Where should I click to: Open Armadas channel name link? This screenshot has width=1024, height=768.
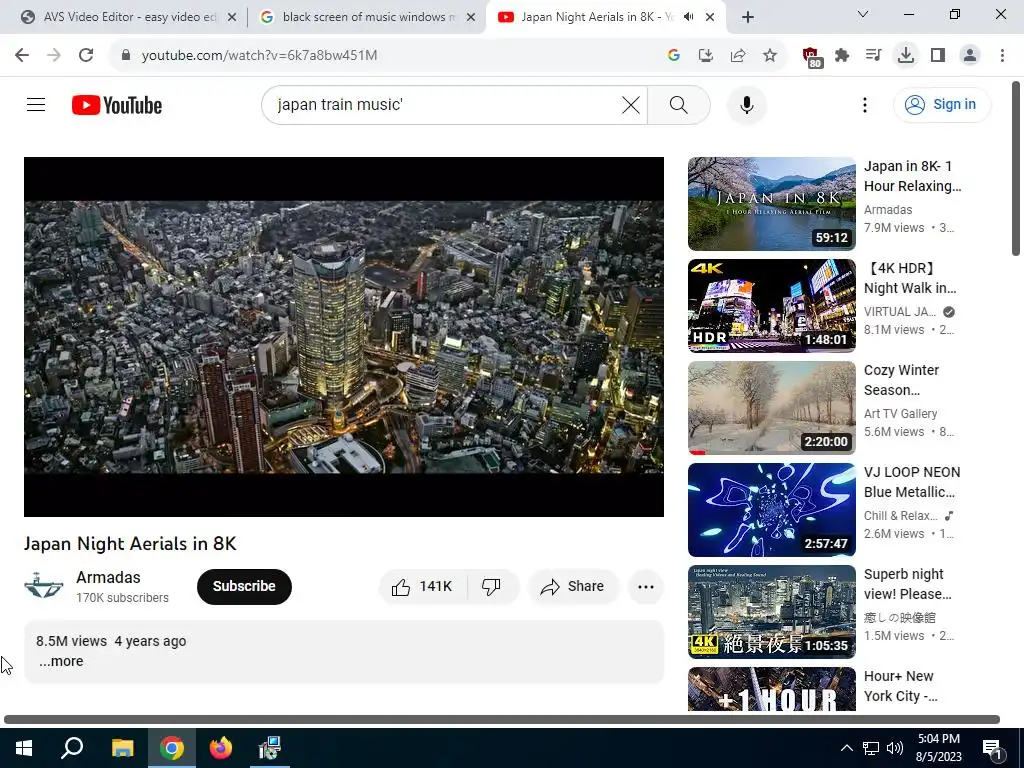point(108,577)
